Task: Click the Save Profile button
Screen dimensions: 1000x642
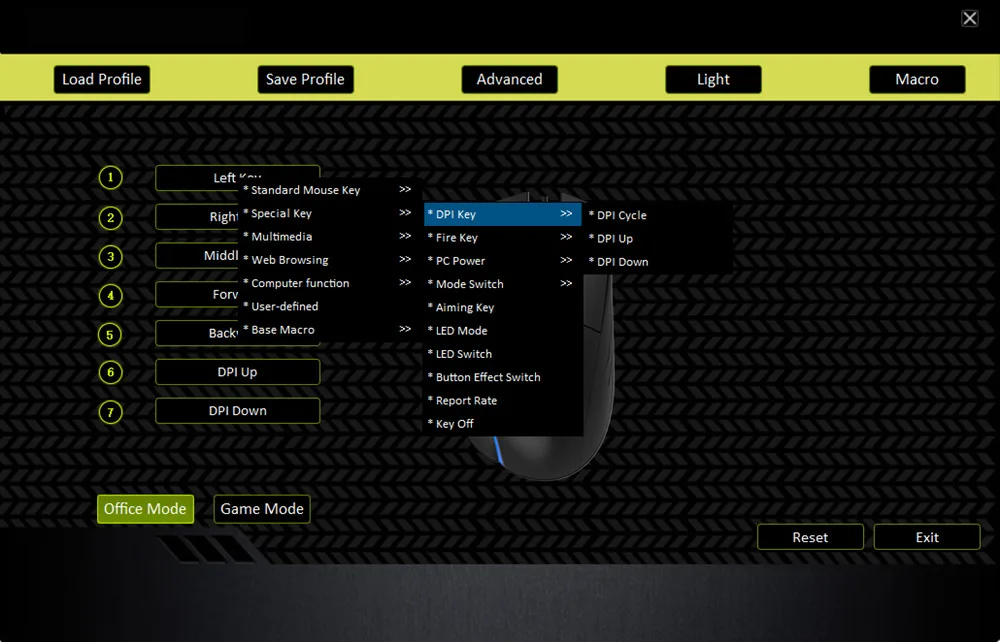Action: click(x=305, y=79)
